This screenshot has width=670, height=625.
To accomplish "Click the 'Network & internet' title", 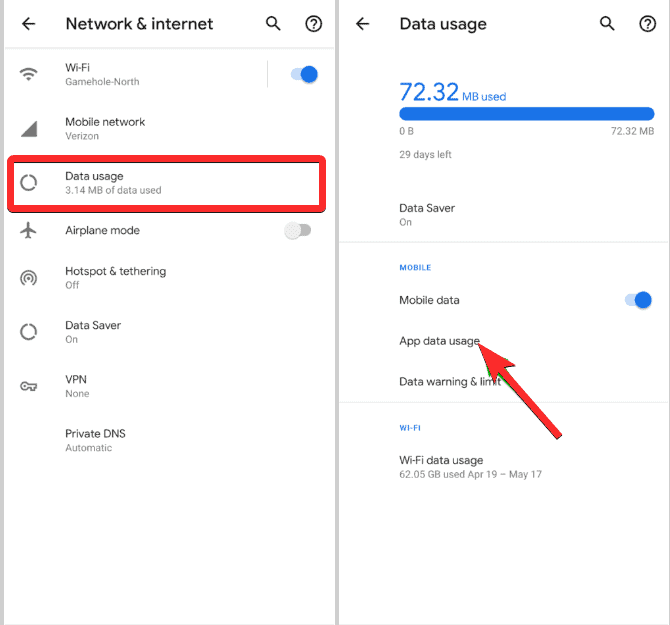I will 139,24.
